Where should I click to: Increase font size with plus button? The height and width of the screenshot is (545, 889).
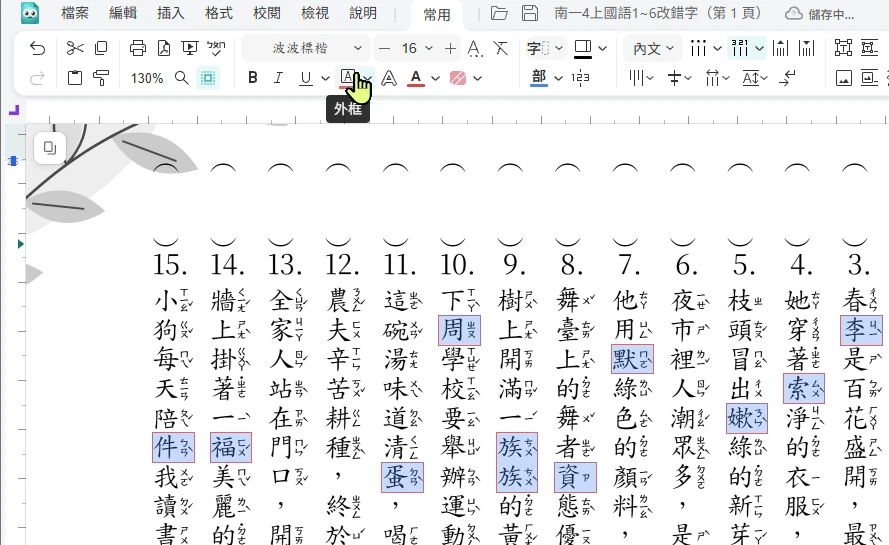click(x=450, y=49)
